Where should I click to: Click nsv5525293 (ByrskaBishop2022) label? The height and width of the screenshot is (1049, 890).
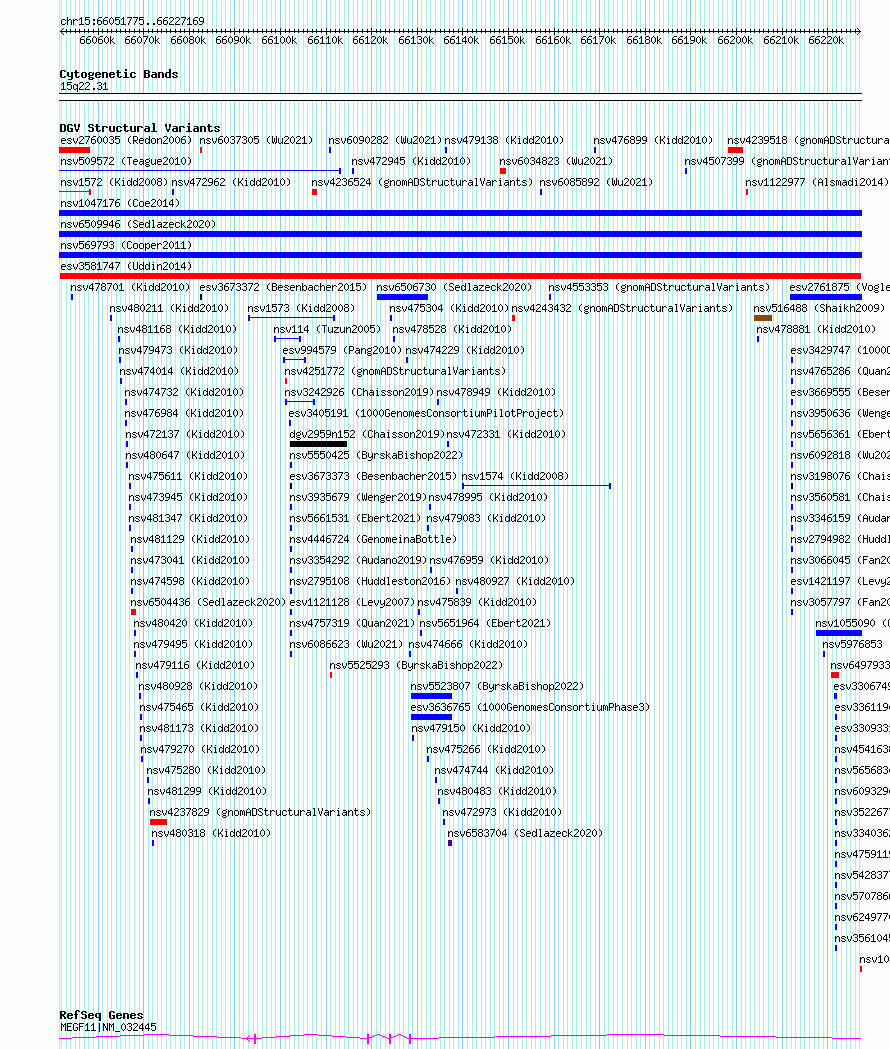pyautogui.click(x=416, y=665)
